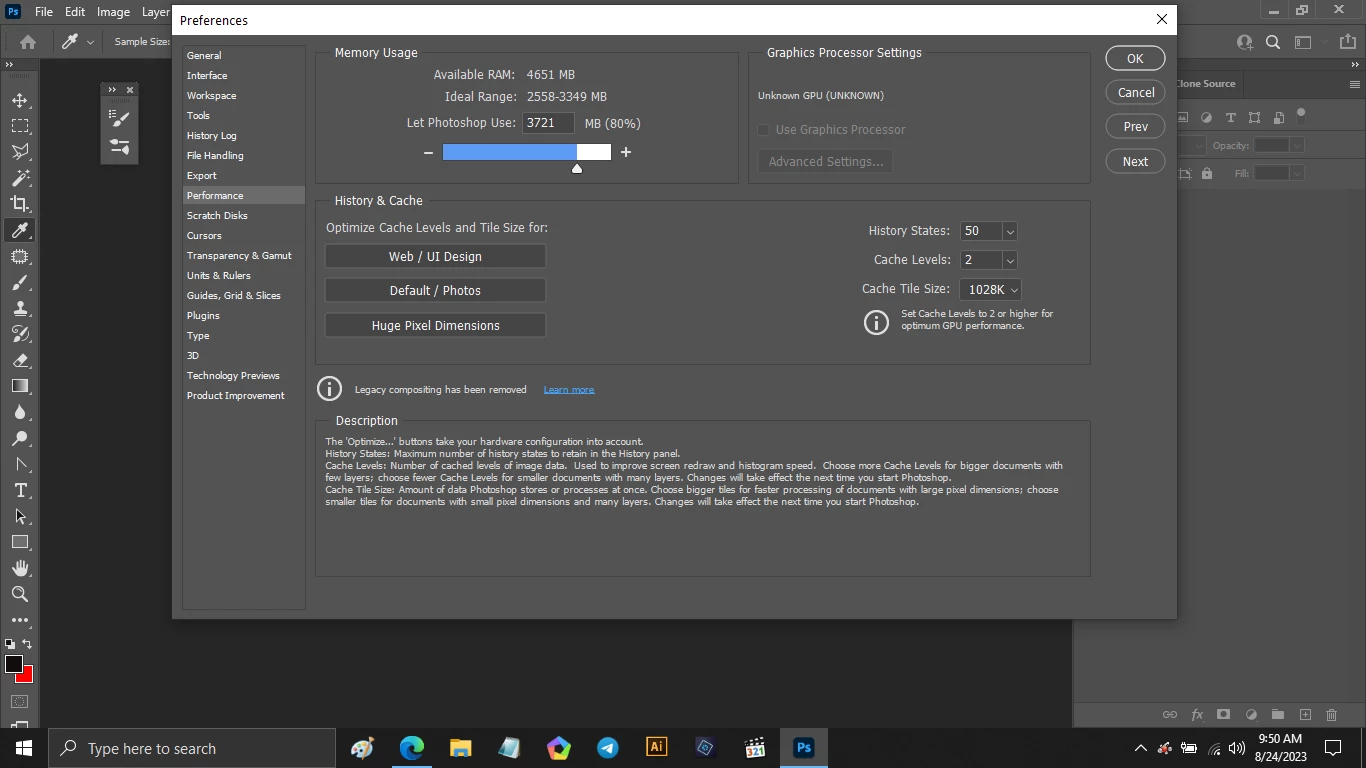Open the workspace switcher icon
The height and width of the screenshot is (768, 1366).
pyautogui.click(x=1303, y=42)
